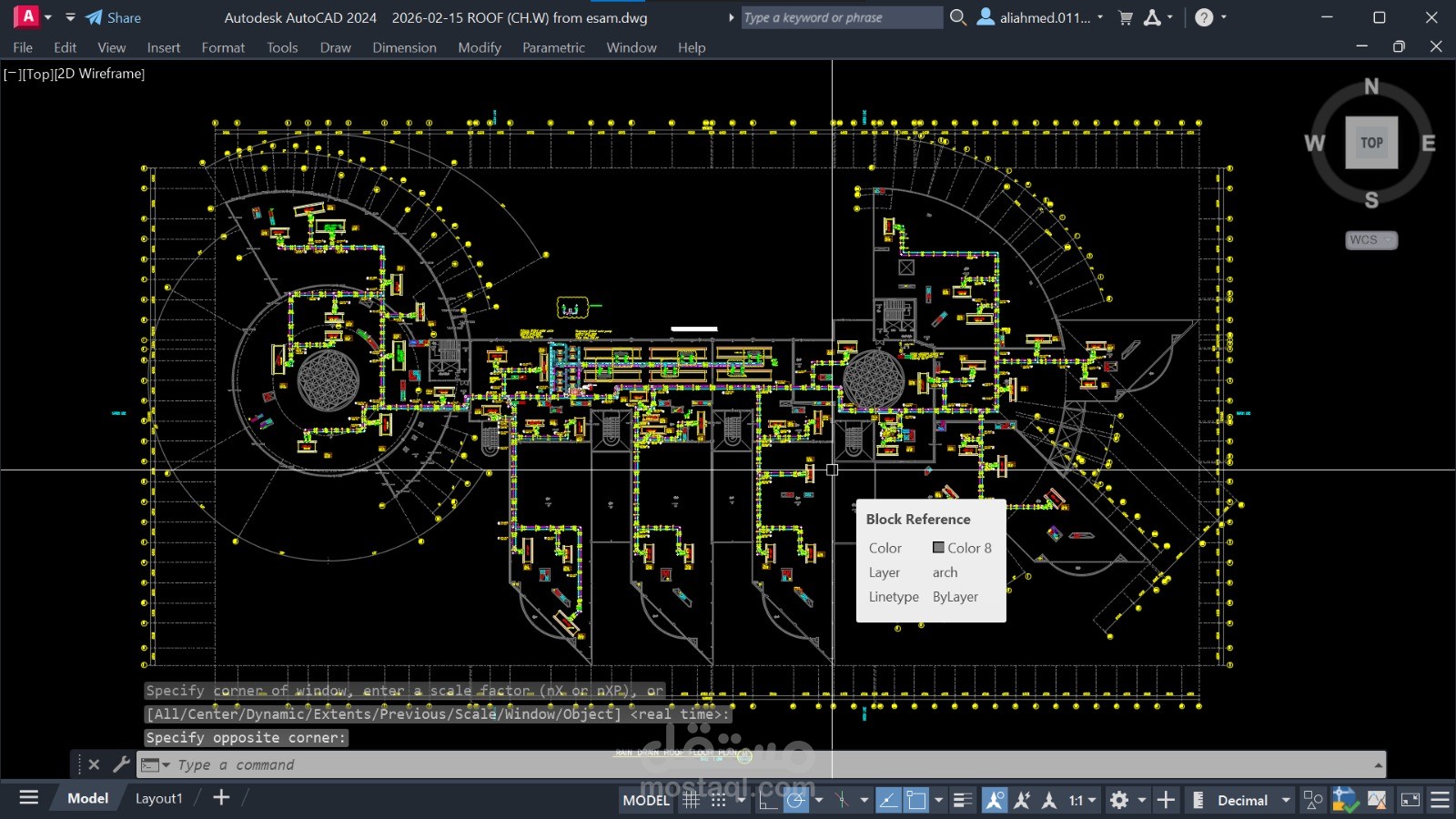Open the Workspace Switching gear

1119,800
